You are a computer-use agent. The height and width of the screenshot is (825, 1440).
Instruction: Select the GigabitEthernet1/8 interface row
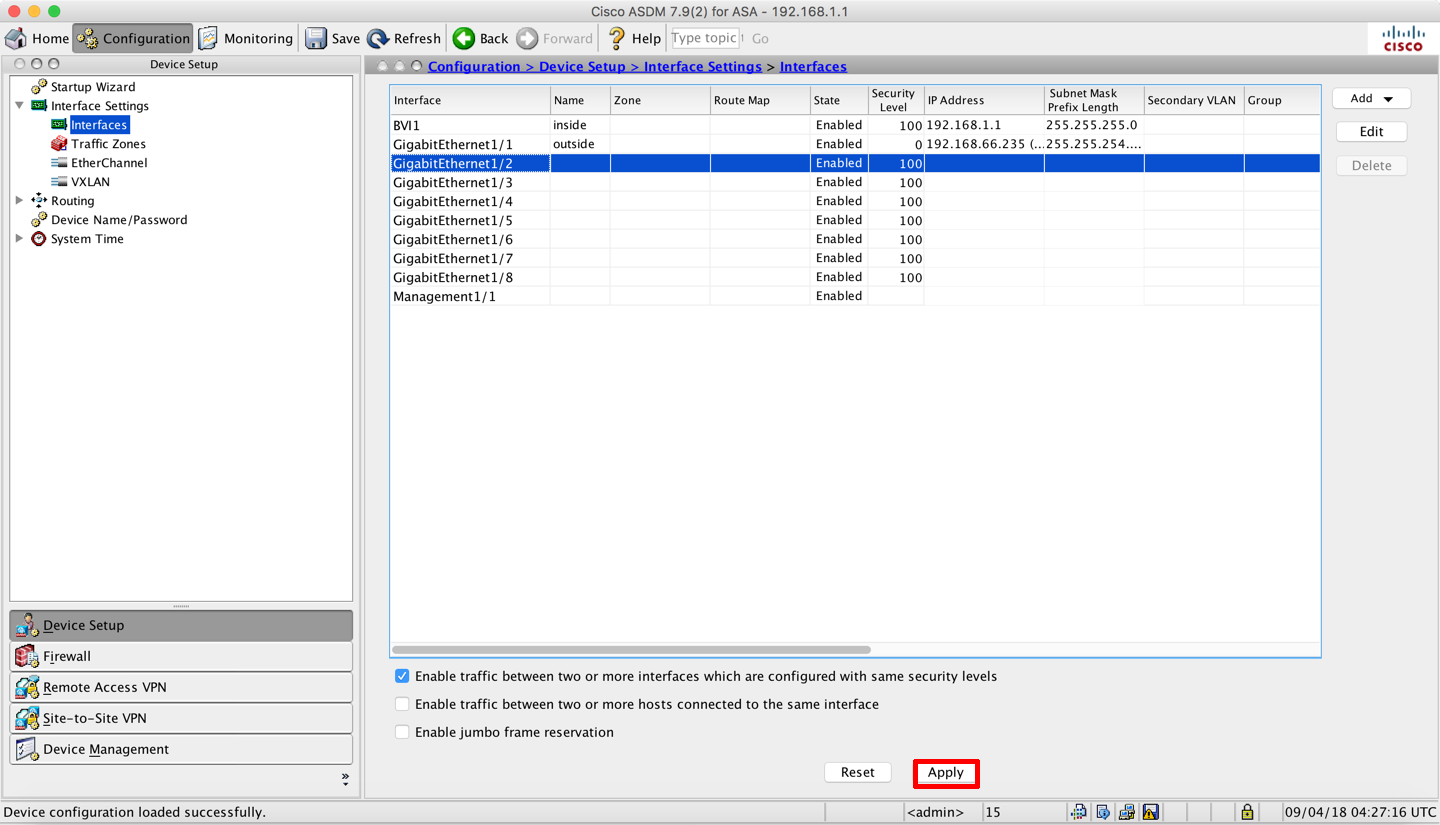855,277
